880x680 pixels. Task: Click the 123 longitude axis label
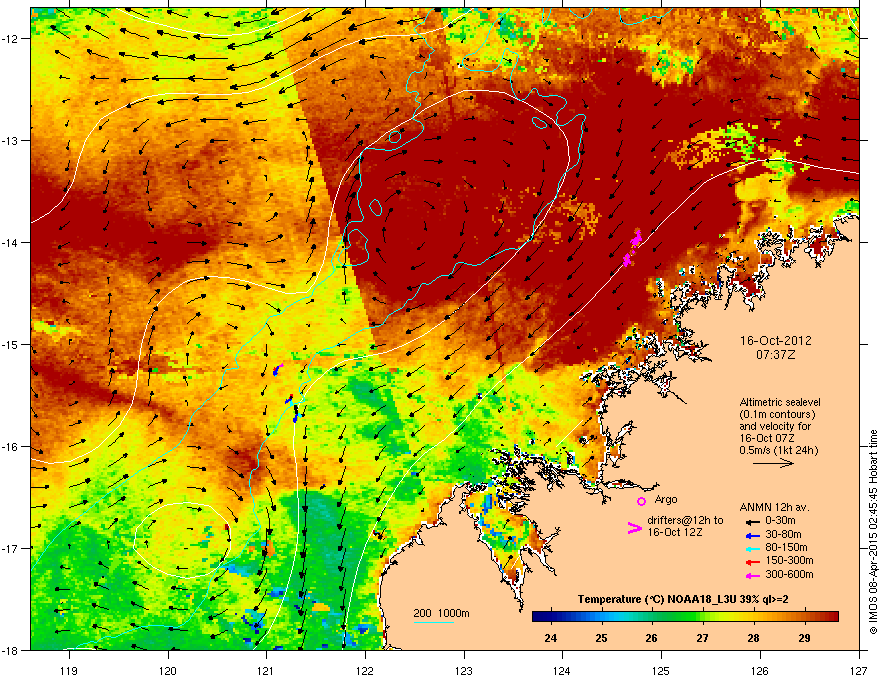point(464,671)
